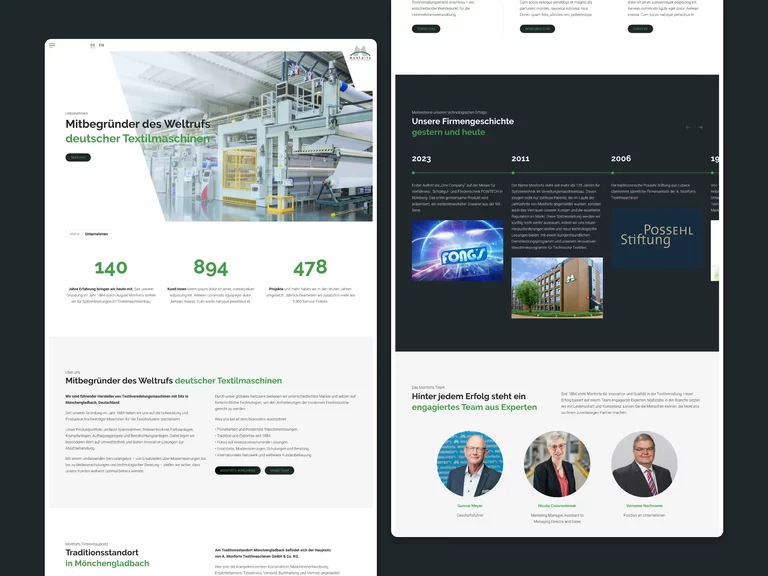The height and width of the screenshot is (576, 768).
Task: Click the third dark button above the timeline
Action: tap(640, 29)
